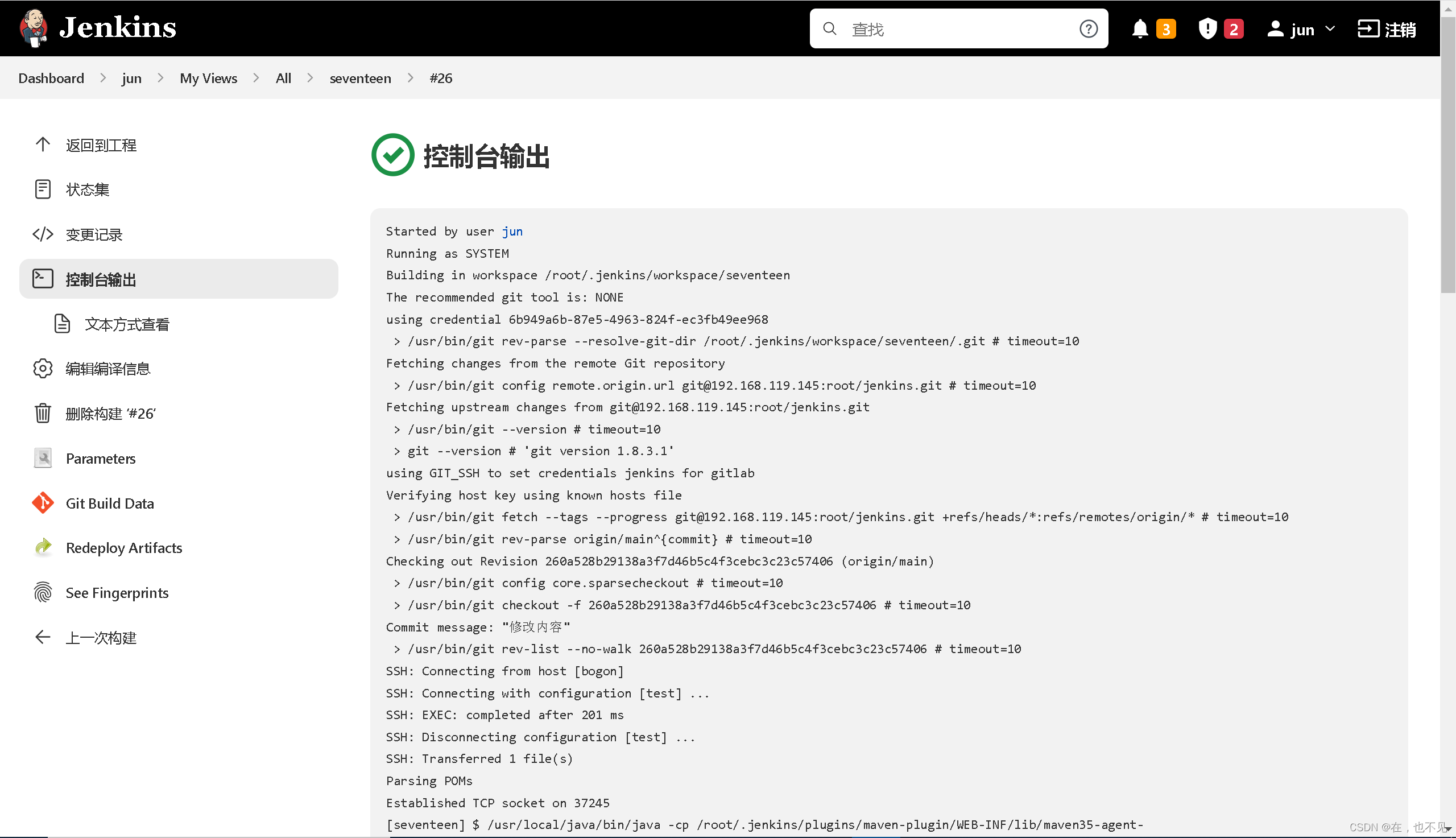Viewport: 1456px width, 838px height.
Task: Open 变更记录 from the sidebar
Action: click(94, 234)
